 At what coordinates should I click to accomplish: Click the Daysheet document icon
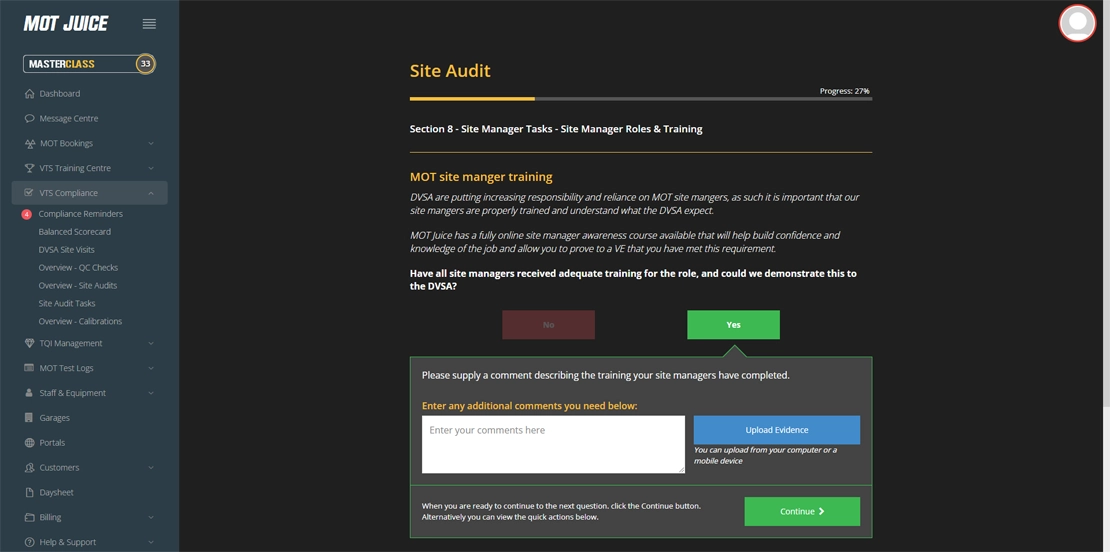[x=29, y=492]
